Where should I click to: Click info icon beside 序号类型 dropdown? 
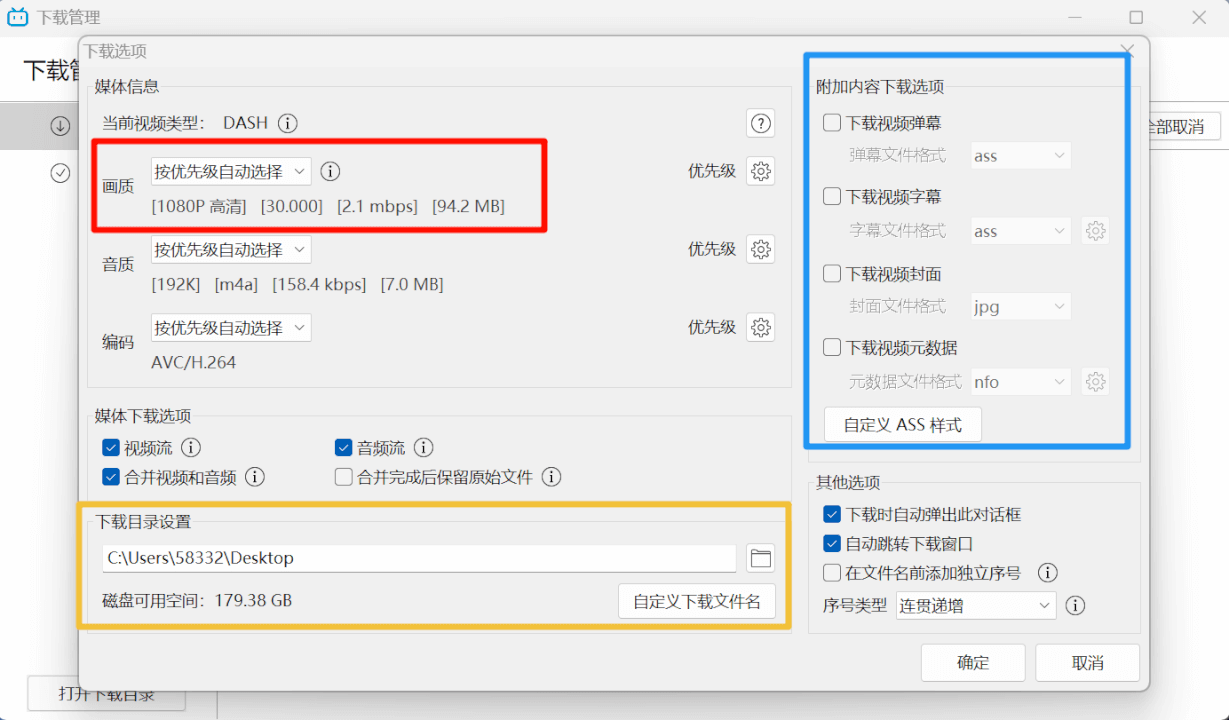pyautogui.click(x=1076, y=605)
